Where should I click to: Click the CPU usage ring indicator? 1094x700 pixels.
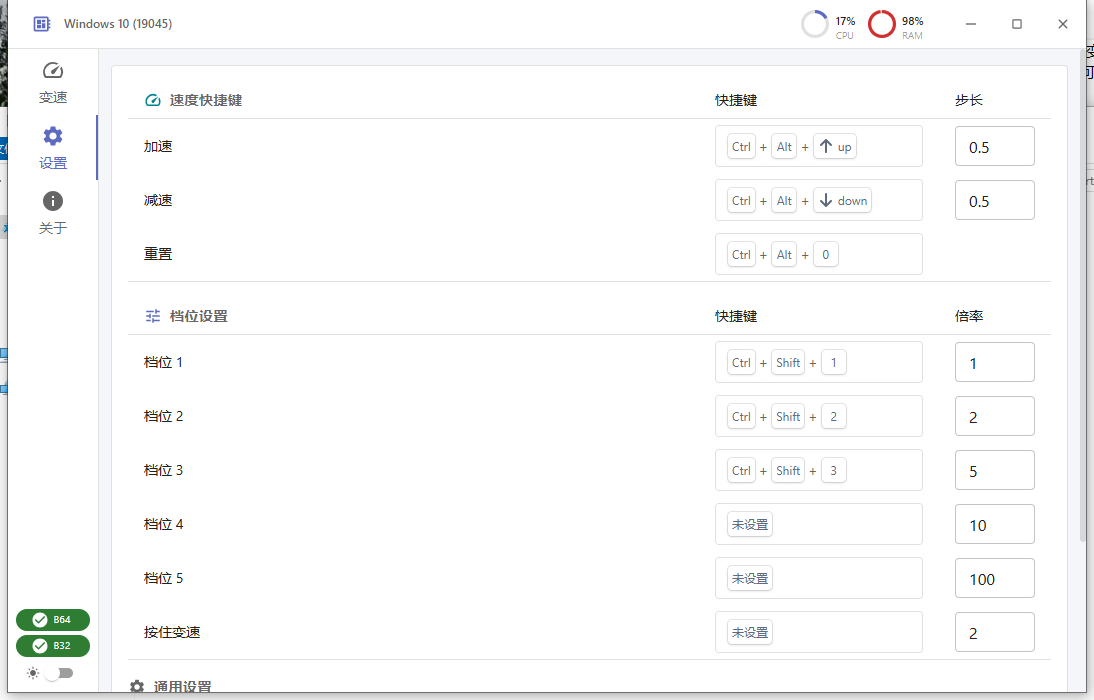[x=814, y=24]
